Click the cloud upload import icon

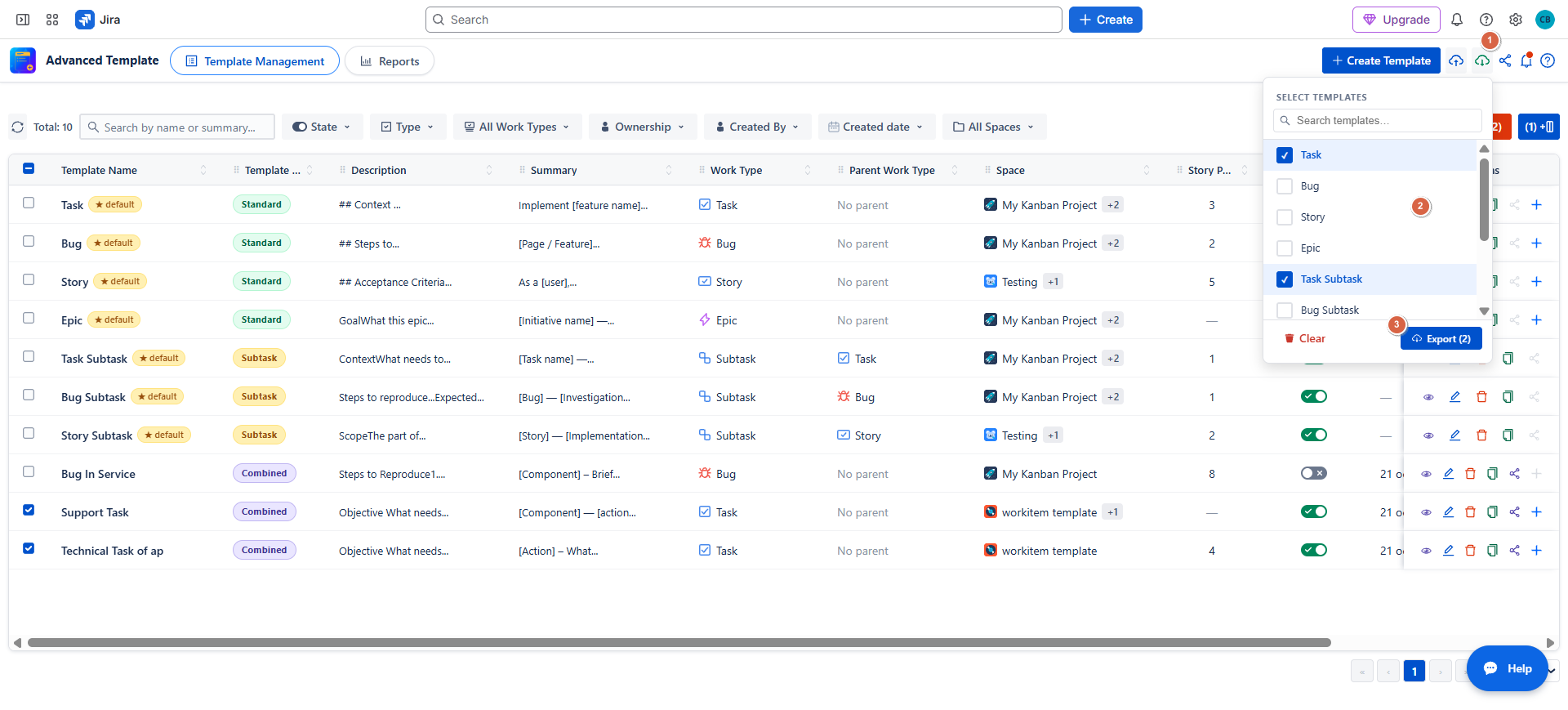[1456, 60]
